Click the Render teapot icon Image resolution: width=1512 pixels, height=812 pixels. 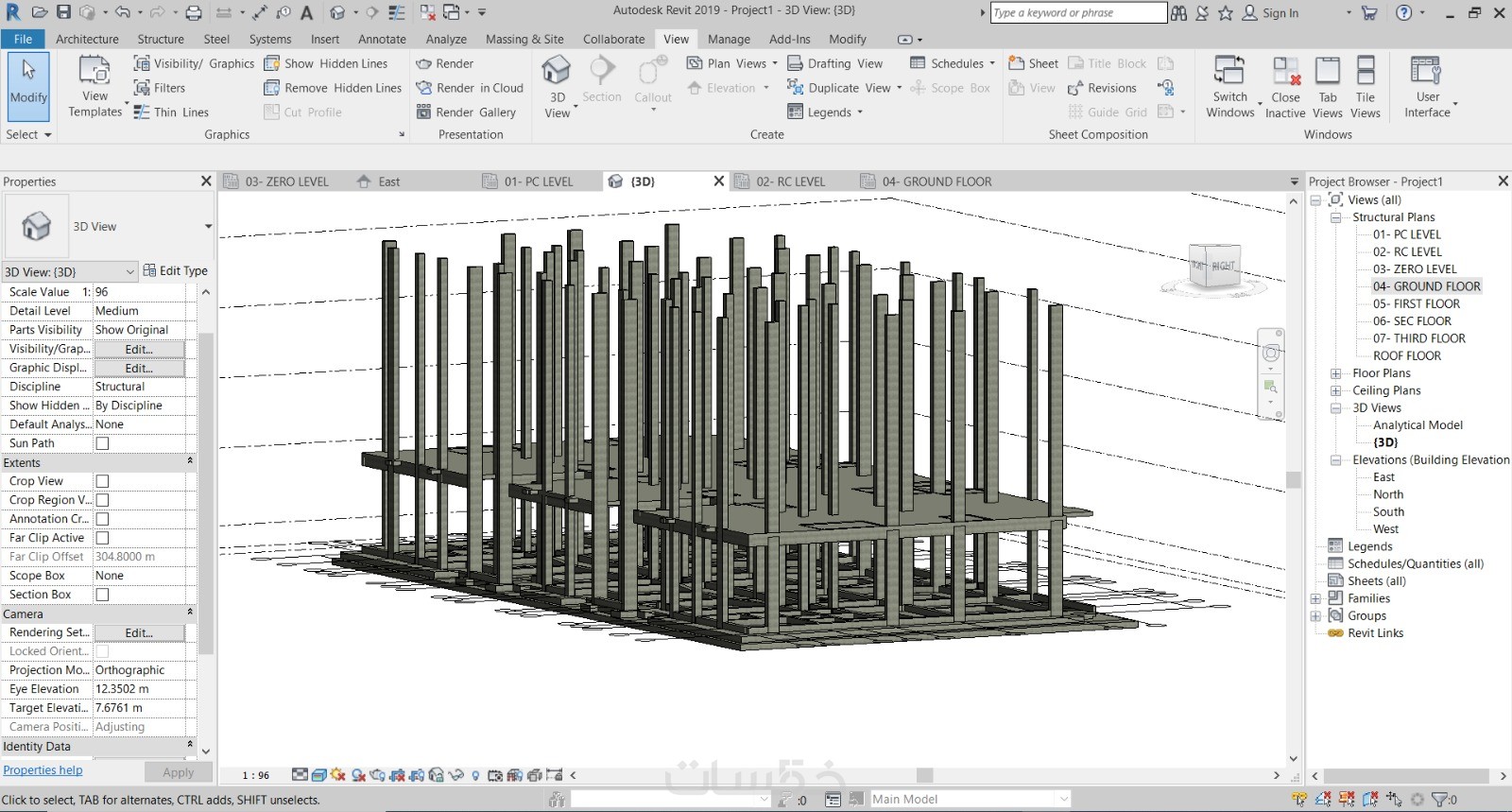point(423,63)
